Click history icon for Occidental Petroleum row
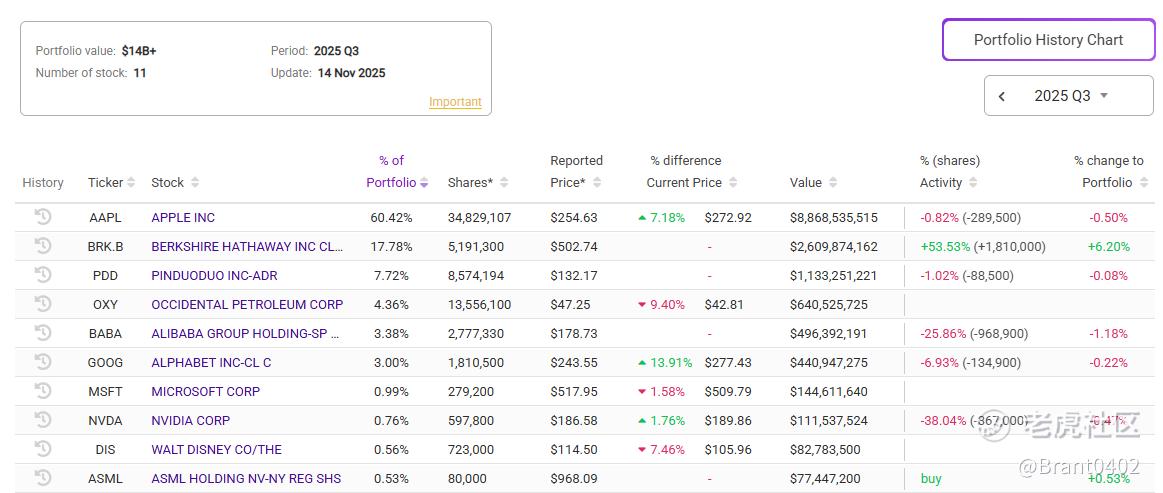This screenshot has width=1163, height=493. coord(42,303)
